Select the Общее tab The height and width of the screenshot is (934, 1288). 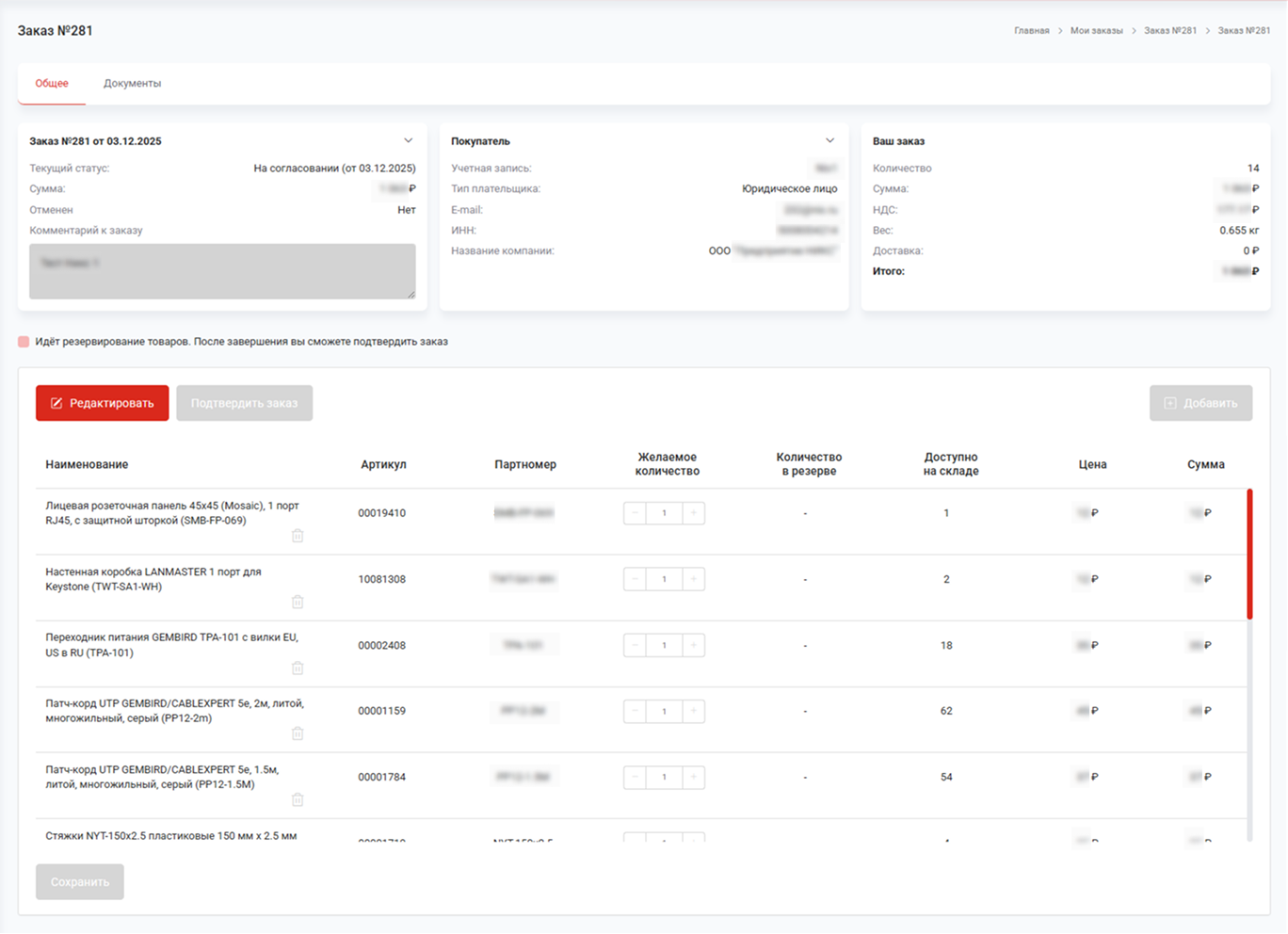tap(52, 84)
